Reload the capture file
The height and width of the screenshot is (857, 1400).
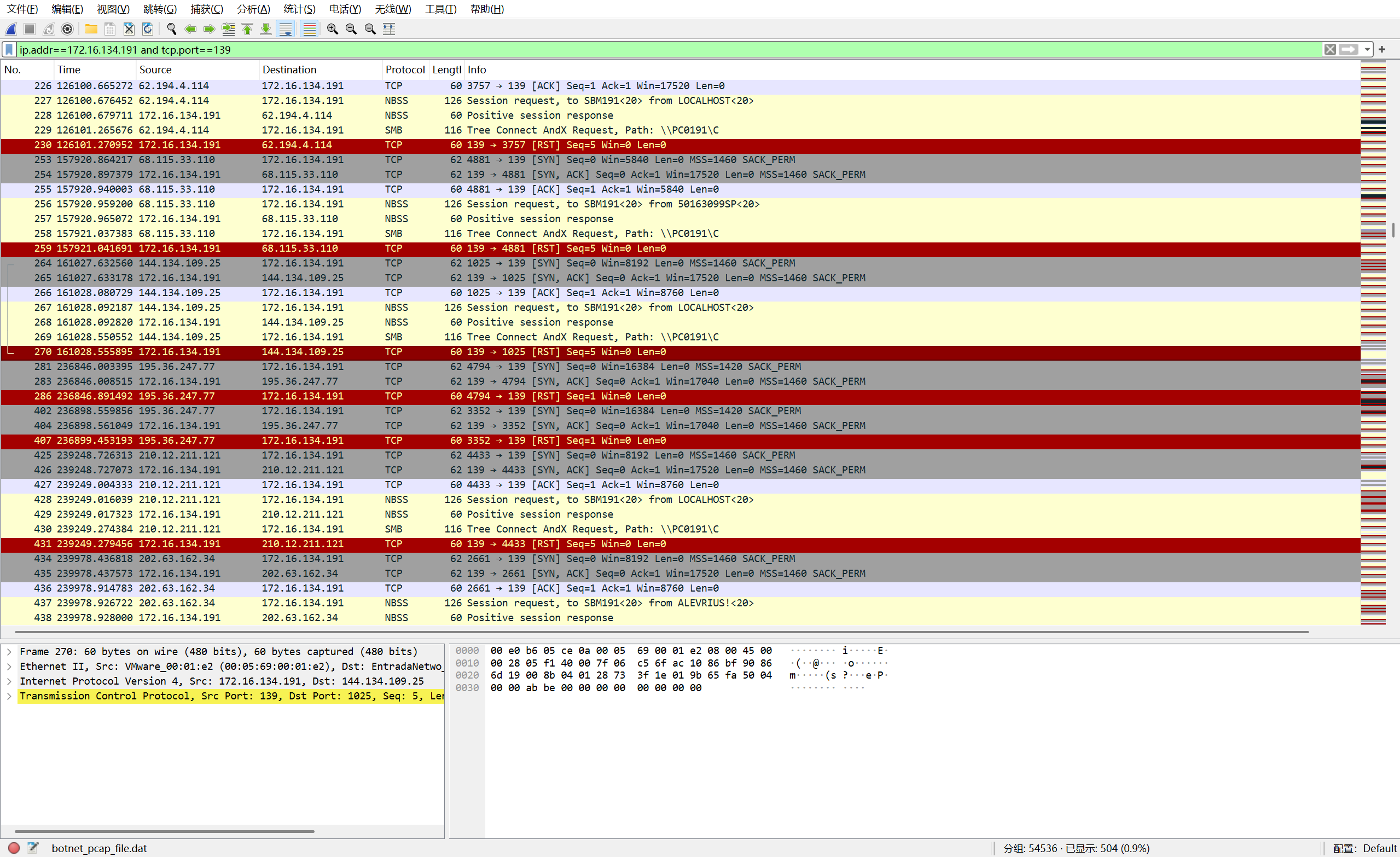[x=148, y=29]
